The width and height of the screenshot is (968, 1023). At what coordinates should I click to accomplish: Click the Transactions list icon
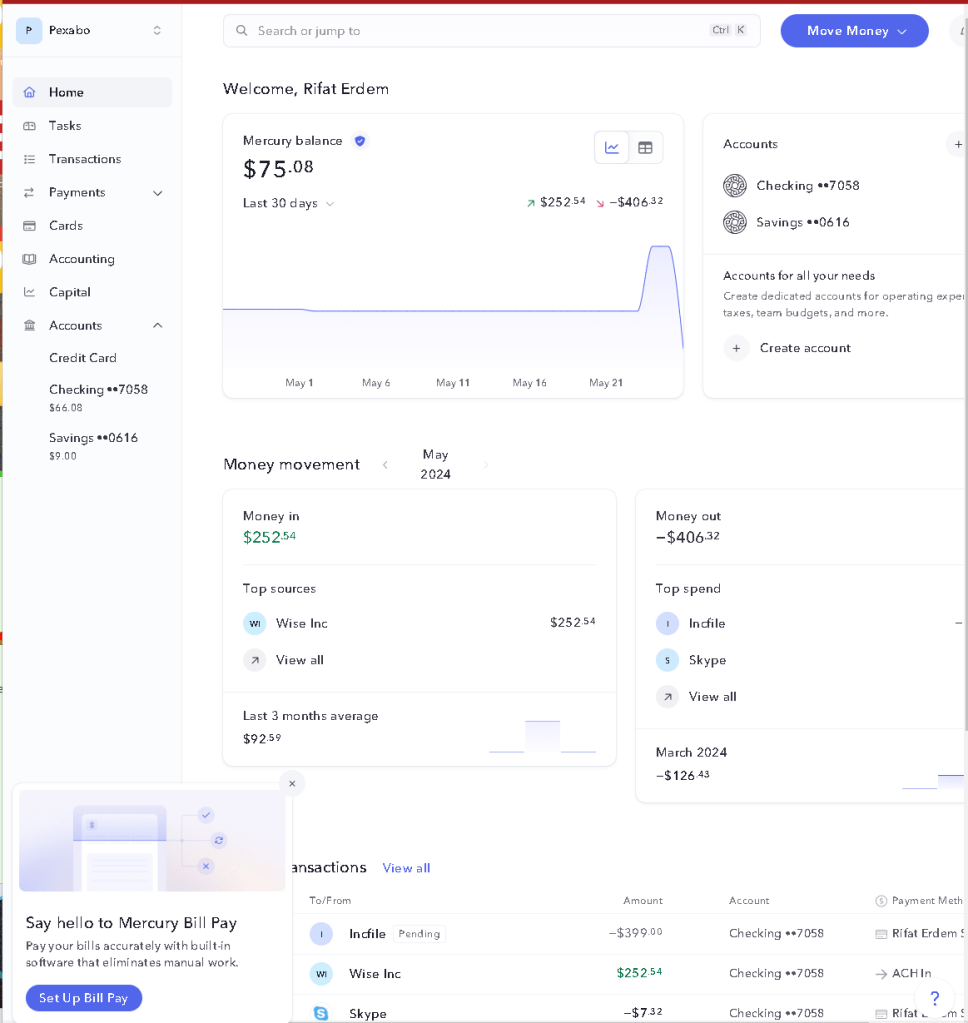(x=29, y=159)
